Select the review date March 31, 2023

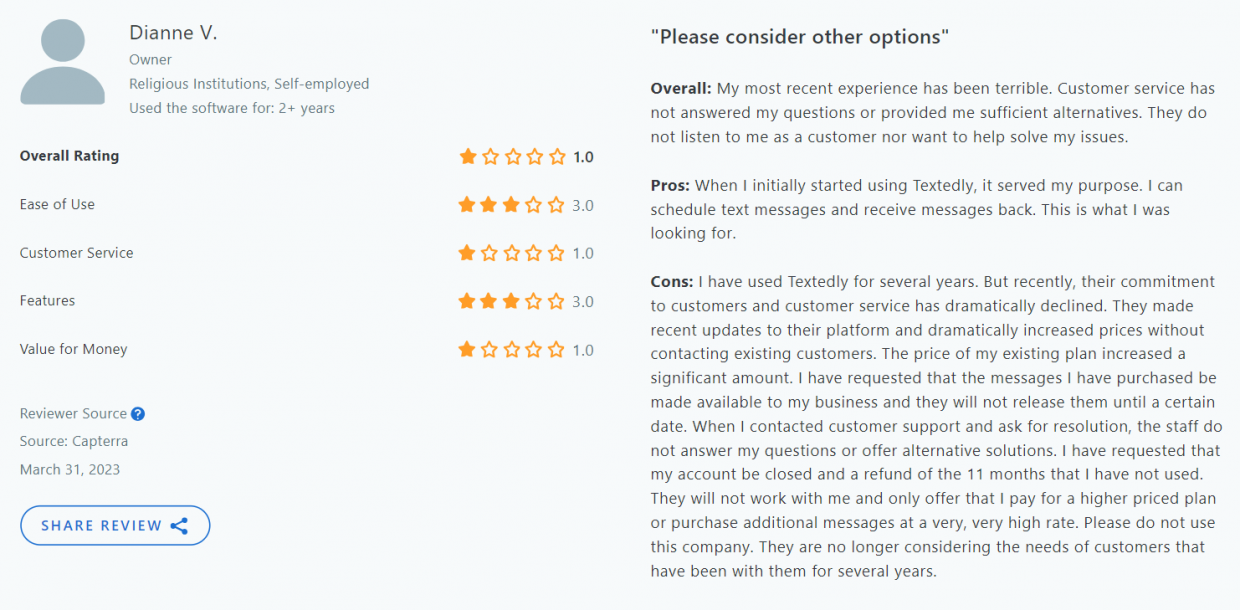click(69, 469)
